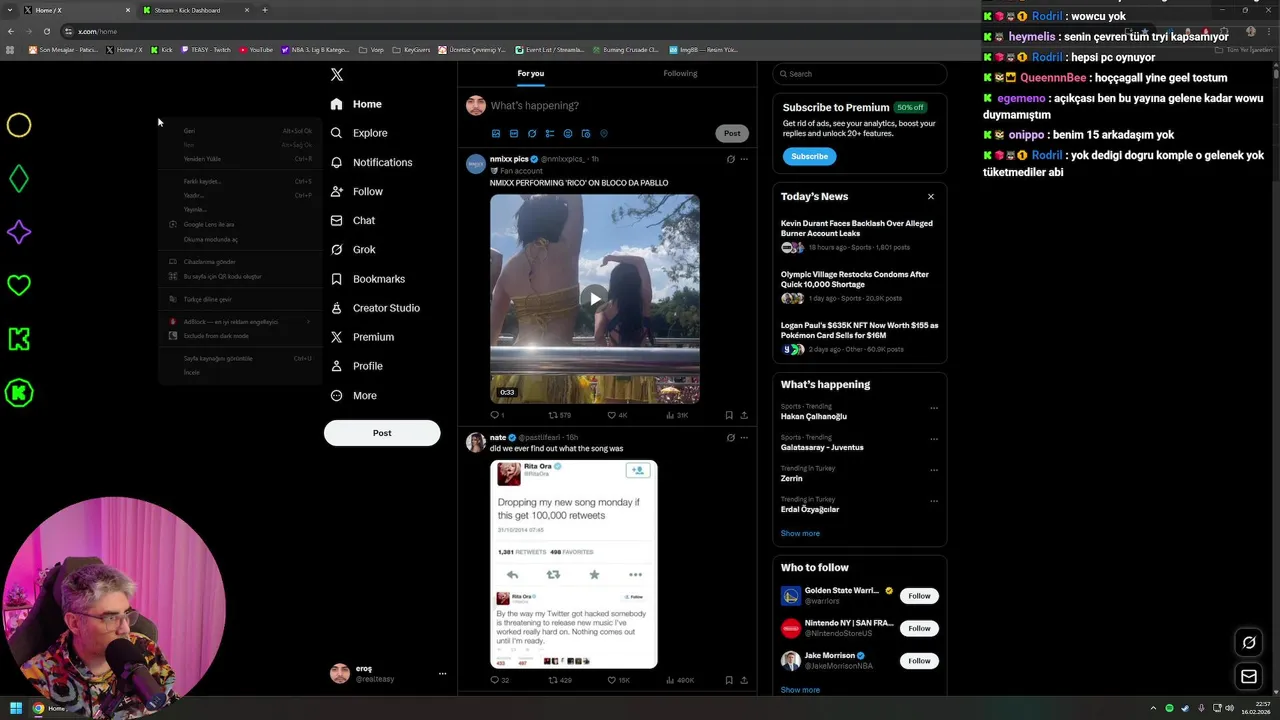The height and width of the screenshot is (720, 1280).
Task: Open account menu next to eroş
Action: [x=442, y=674]
